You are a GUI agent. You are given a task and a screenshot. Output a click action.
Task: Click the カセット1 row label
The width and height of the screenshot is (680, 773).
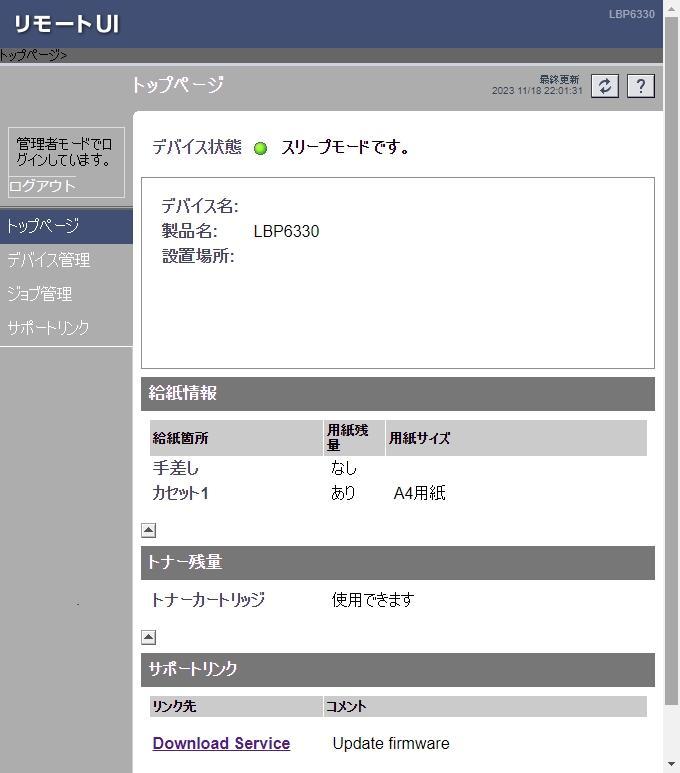coord(181,492)
